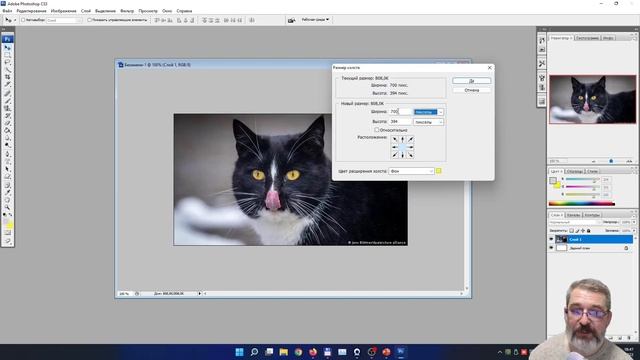Click the color spectrum ramp in Color panel
Image resolution: width=640 pixels, height=360 pixels.
582,203
